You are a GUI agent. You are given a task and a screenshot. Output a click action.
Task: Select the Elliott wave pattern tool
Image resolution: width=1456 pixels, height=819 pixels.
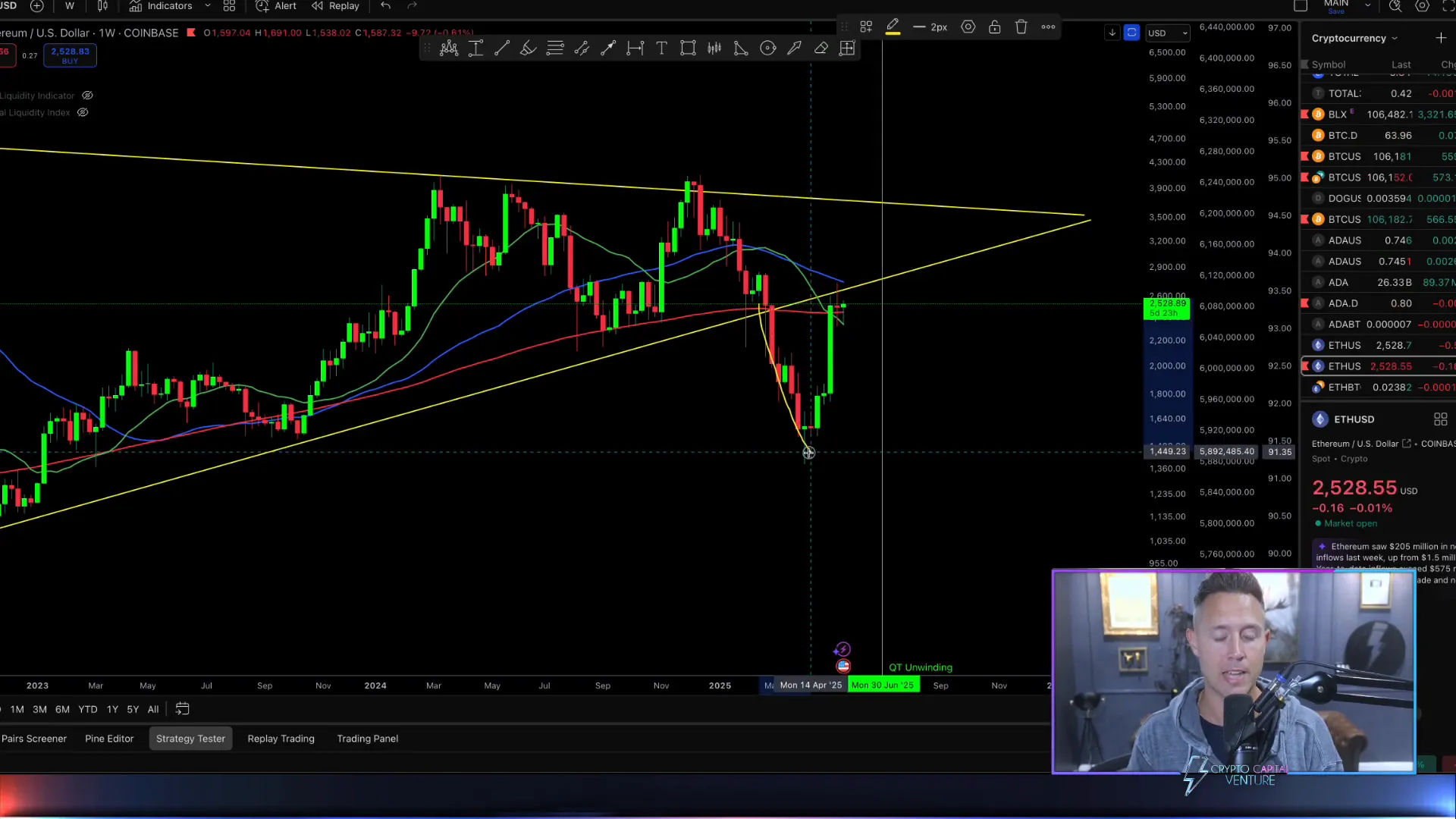449,49
